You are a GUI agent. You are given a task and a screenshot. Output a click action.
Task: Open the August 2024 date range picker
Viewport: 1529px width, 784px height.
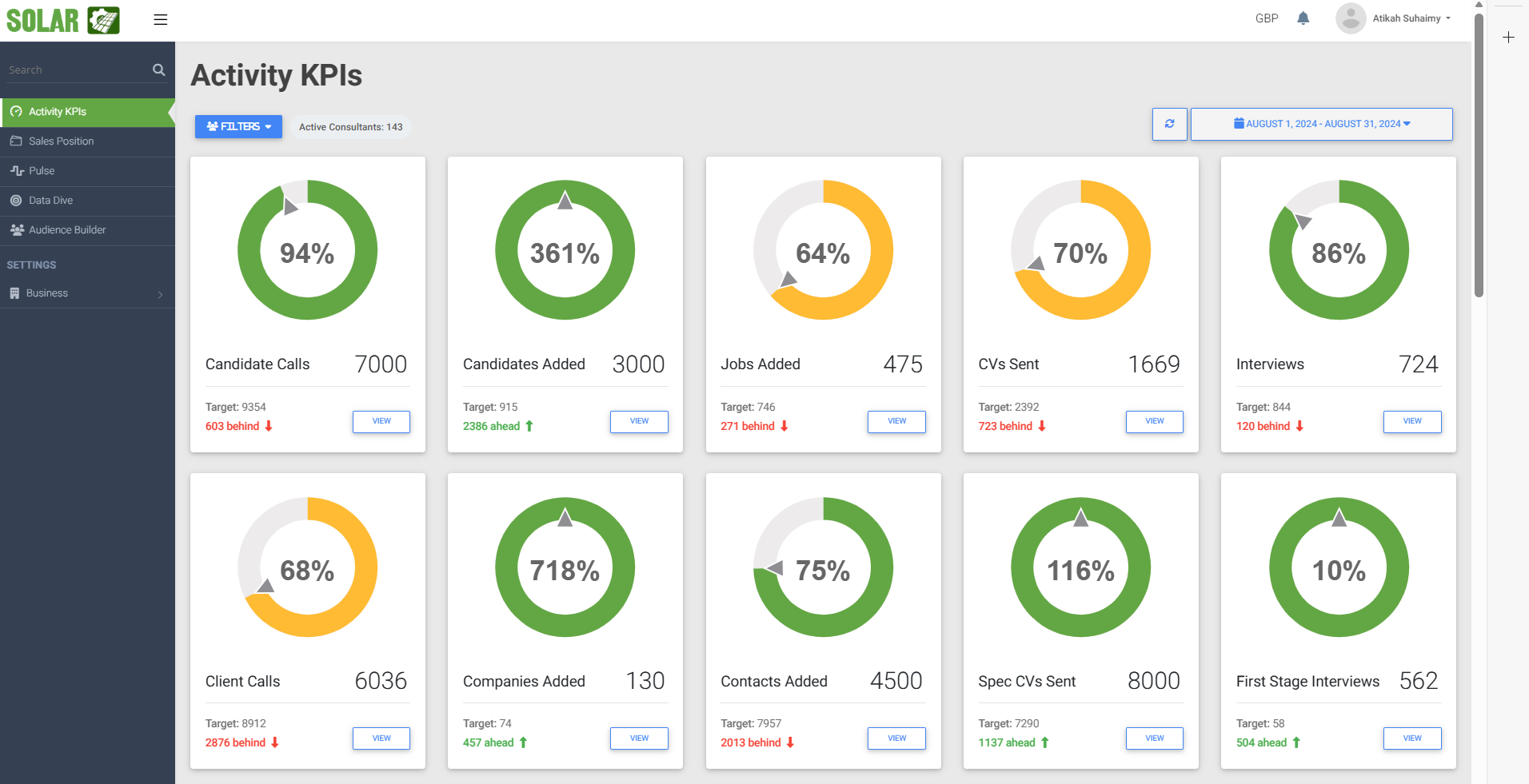pos(1321,124)
